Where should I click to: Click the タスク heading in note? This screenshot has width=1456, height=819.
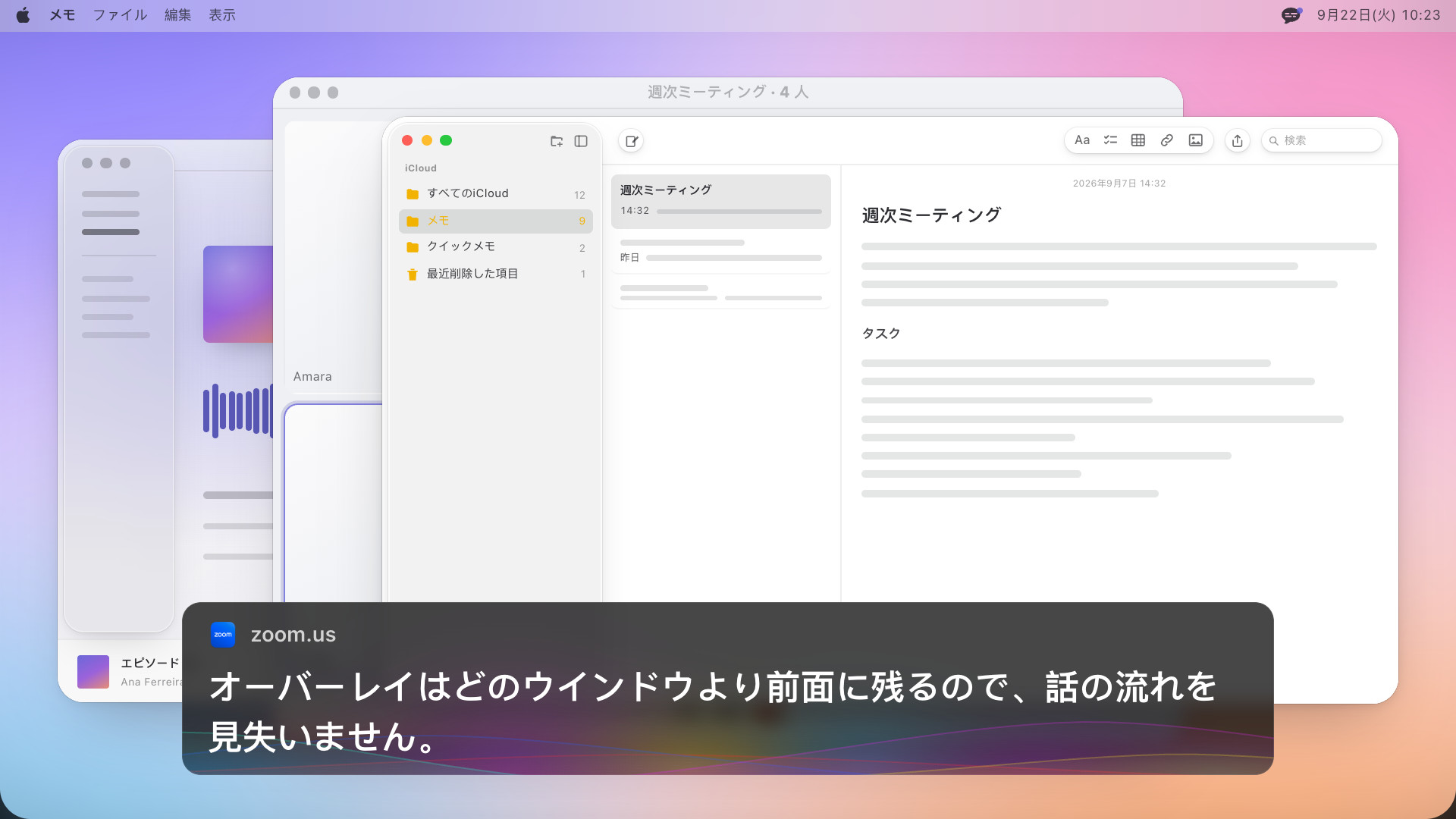tap(881, 334)
